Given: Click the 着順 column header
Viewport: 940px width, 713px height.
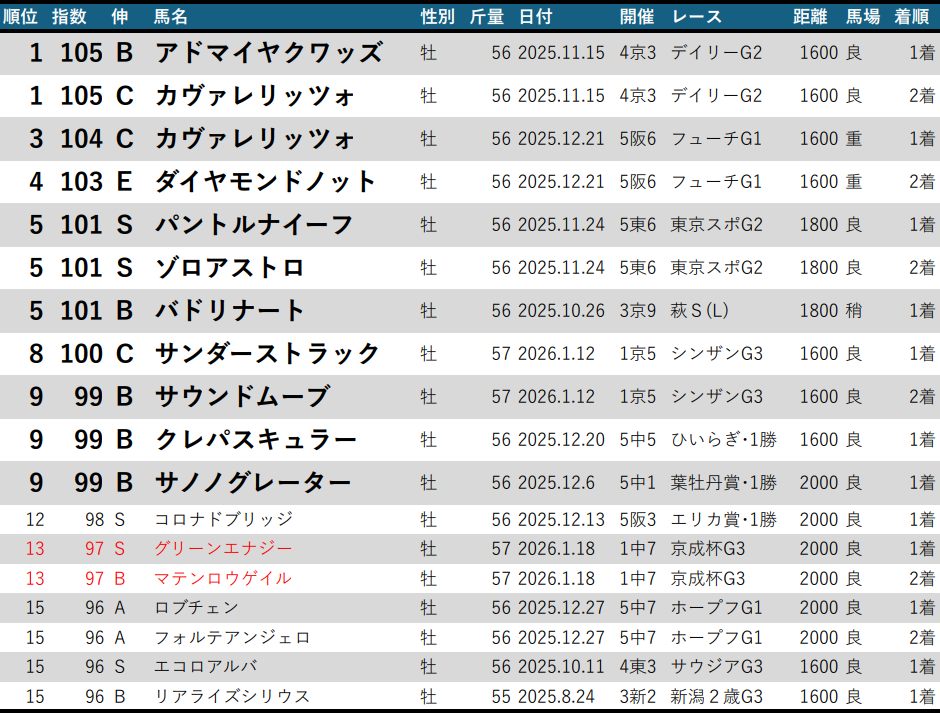Looking at the screenshot, I should 913,16.
